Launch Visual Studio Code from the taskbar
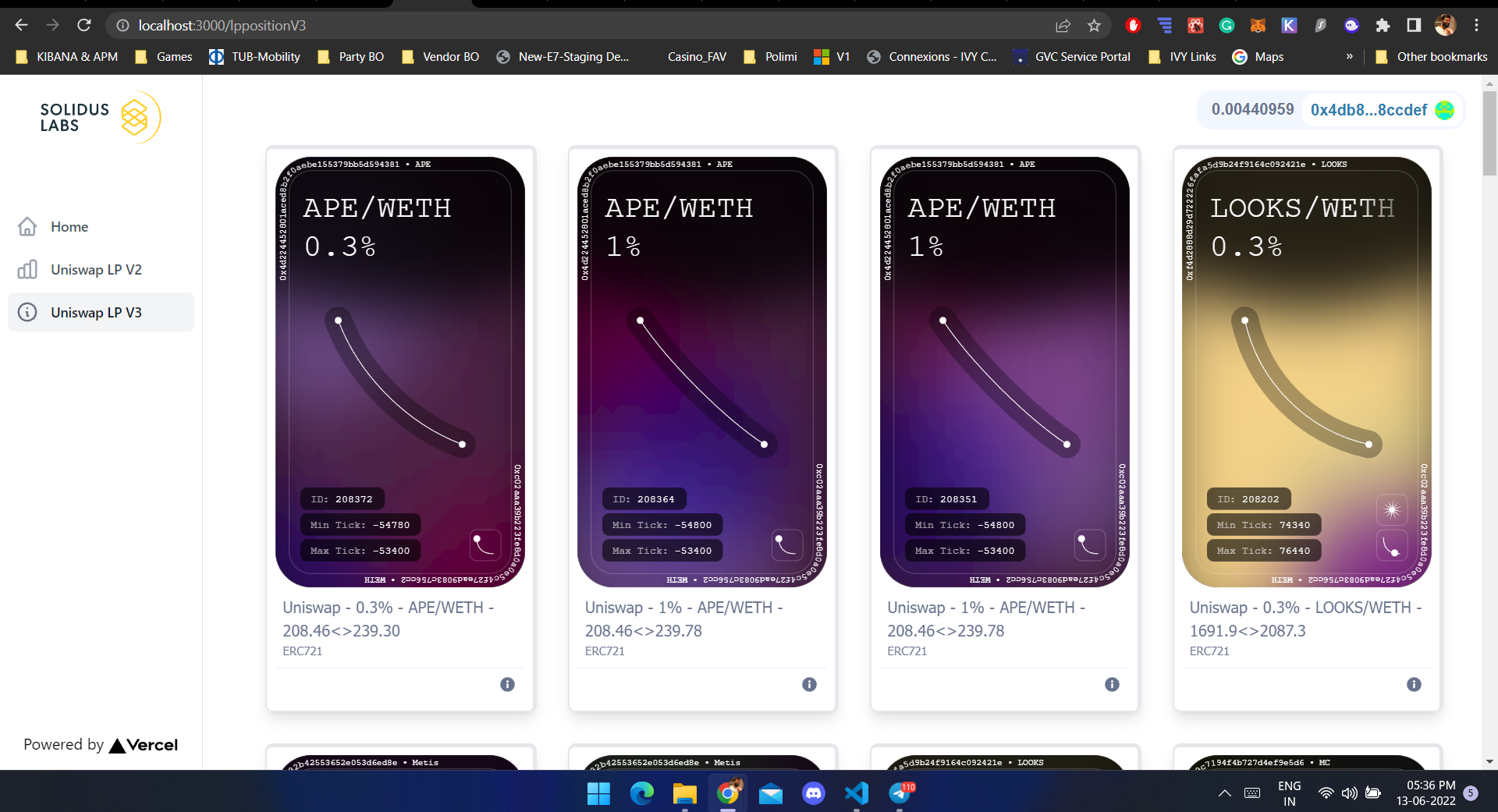Image resolution: width=1498 pixels, height=812 pixels. (x=856, y=793)
